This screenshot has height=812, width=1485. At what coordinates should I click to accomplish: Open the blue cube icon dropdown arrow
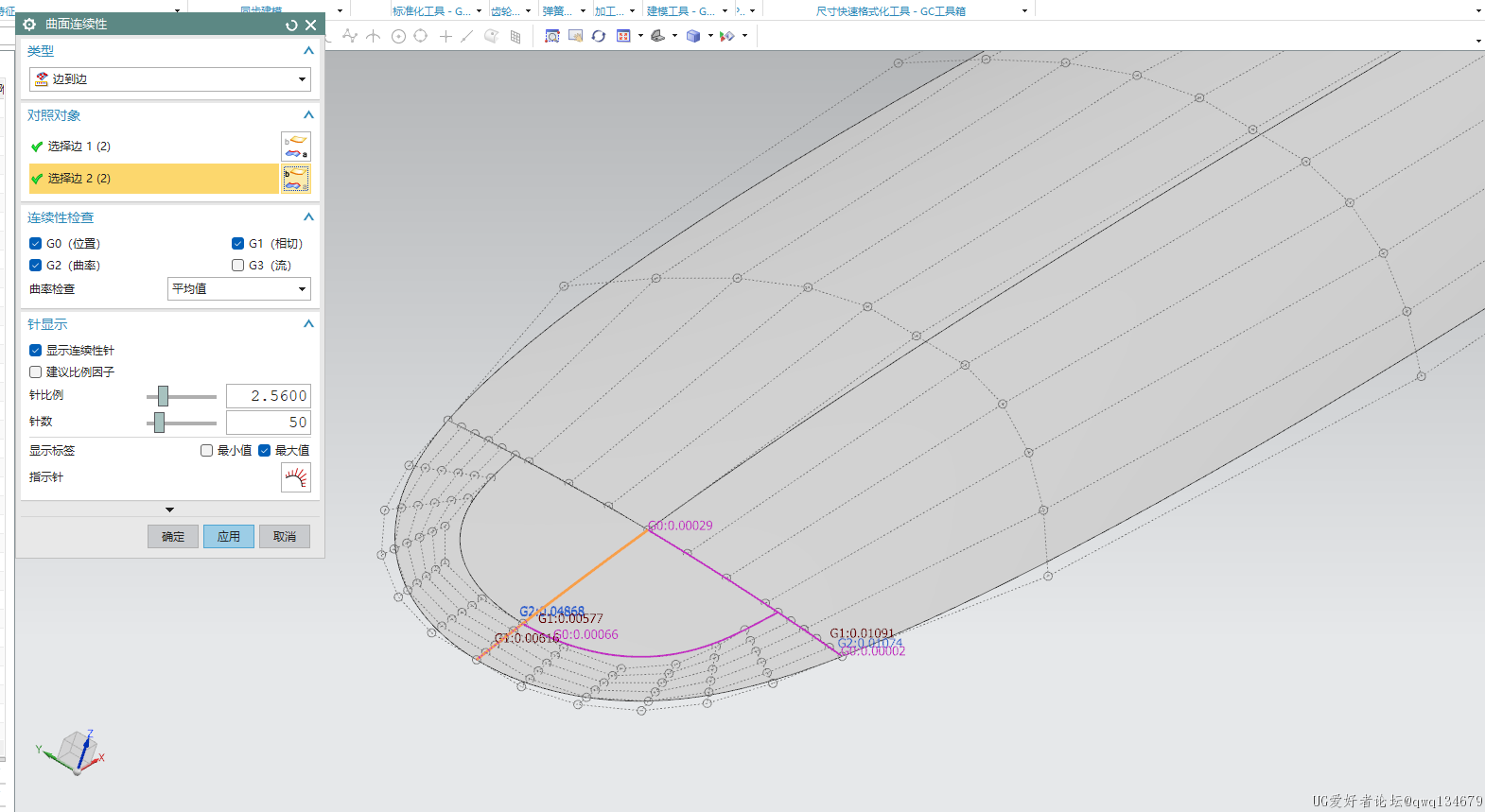pyautogui.click(x=710, y=36)
